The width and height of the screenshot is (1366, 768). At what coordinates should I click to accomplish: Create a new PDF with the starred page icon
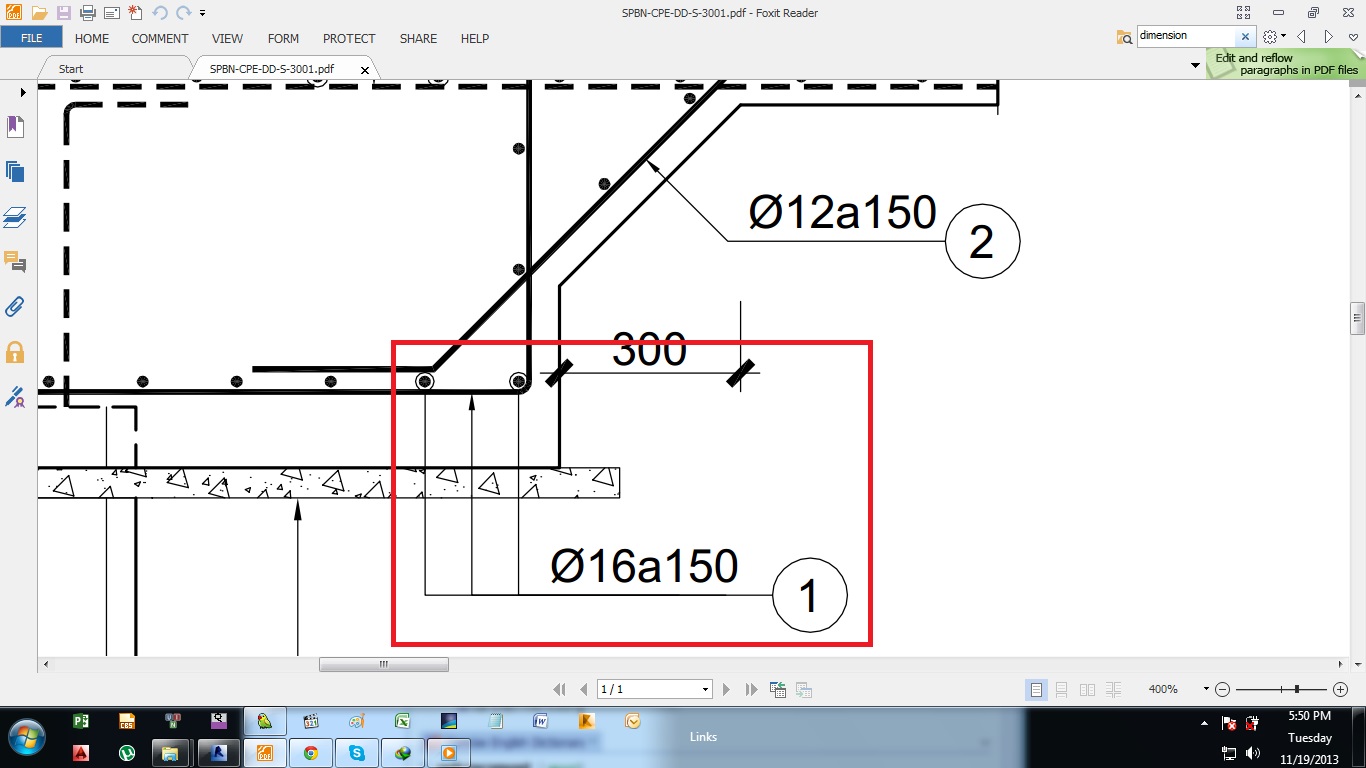[x=135, y=13]
